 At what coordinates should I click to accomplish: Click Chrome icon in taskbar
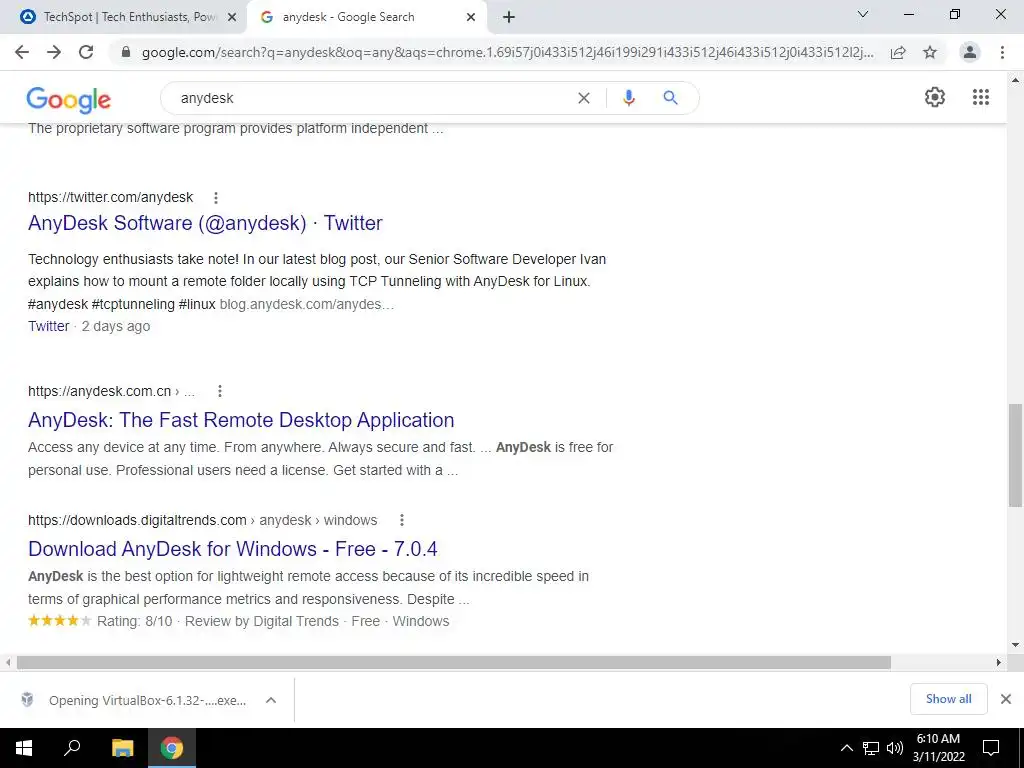(172, 748)
